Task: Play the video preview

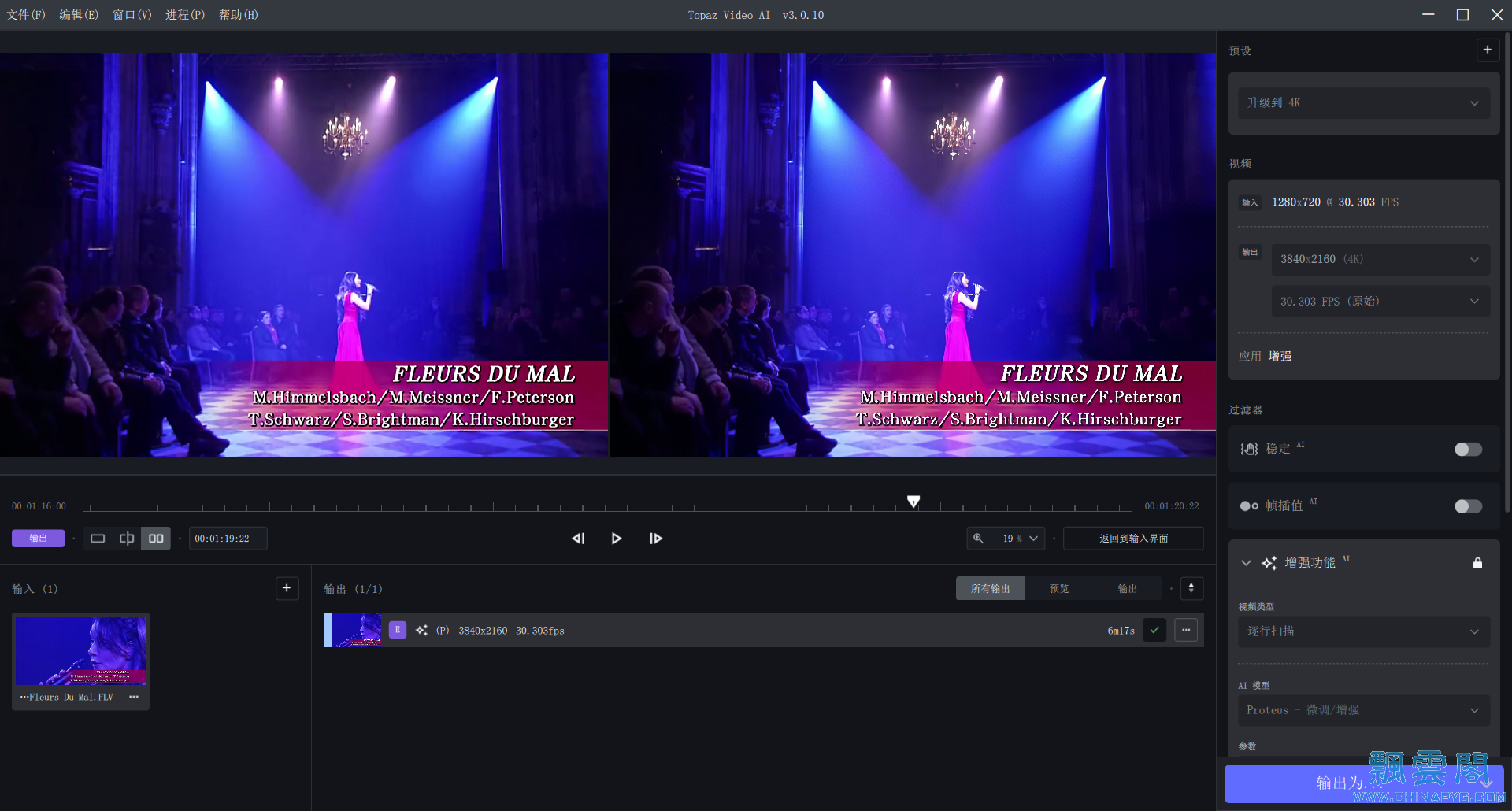Action: [617, 539]
